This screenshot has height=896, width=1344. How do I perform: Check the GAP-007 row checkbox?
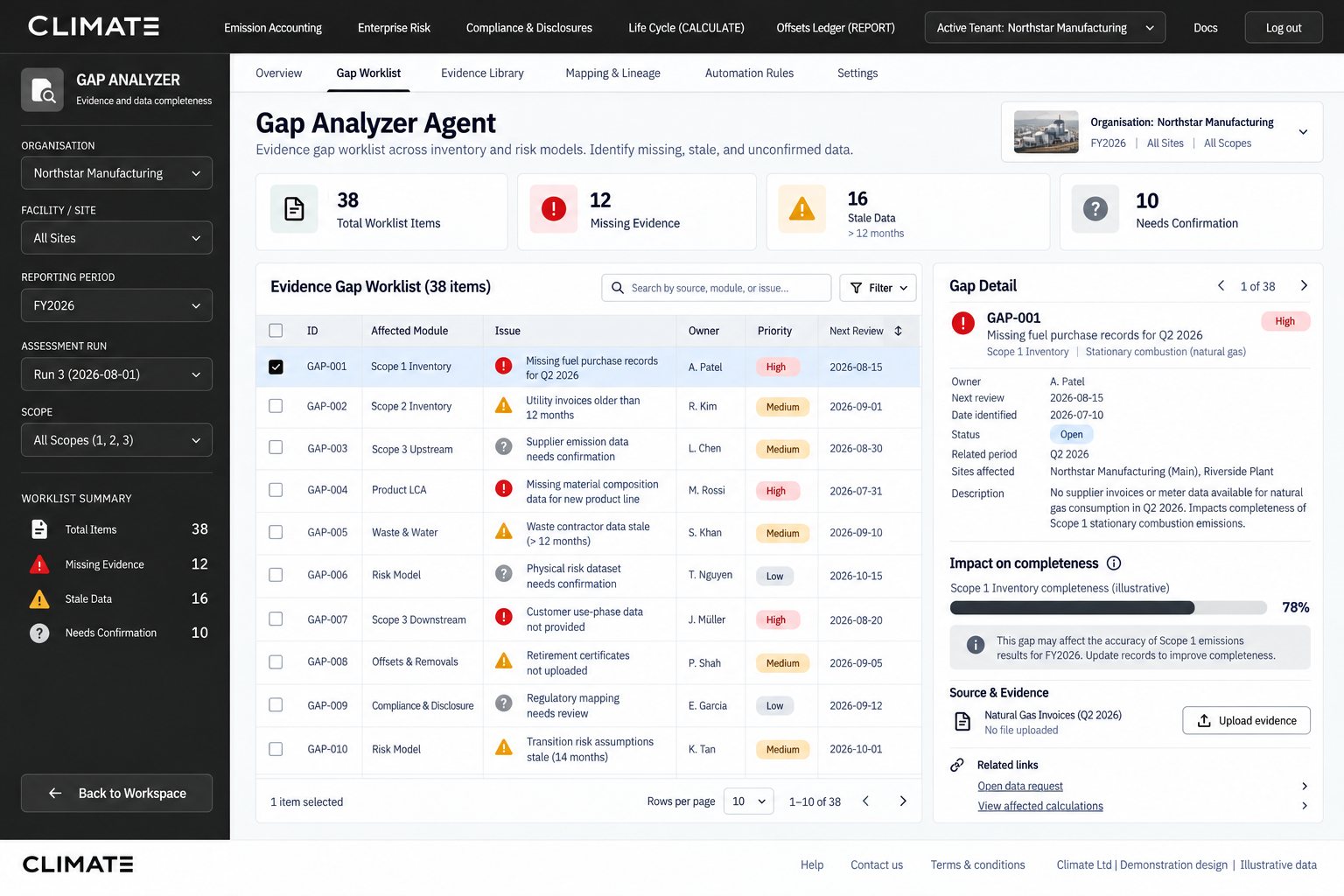pyautogui.click(x=276, y=619)
